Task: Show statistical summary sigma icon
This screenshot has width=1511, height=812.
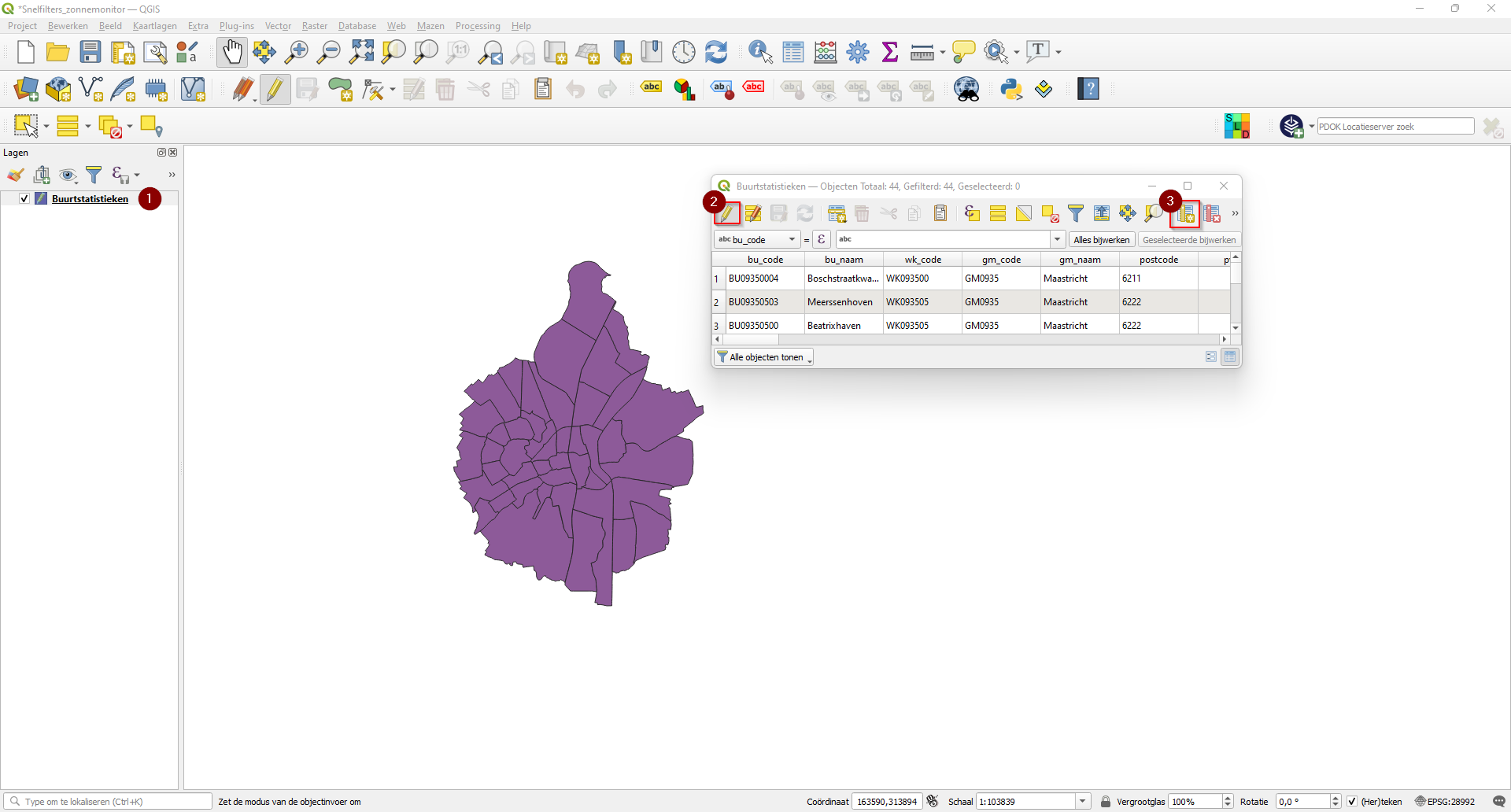Action: point(890,52)
